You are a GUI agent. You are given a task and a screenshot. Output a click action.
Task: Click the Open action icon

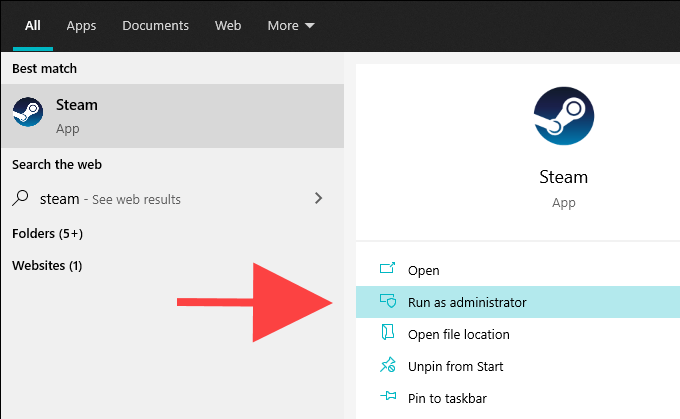(x=388, y=270)
